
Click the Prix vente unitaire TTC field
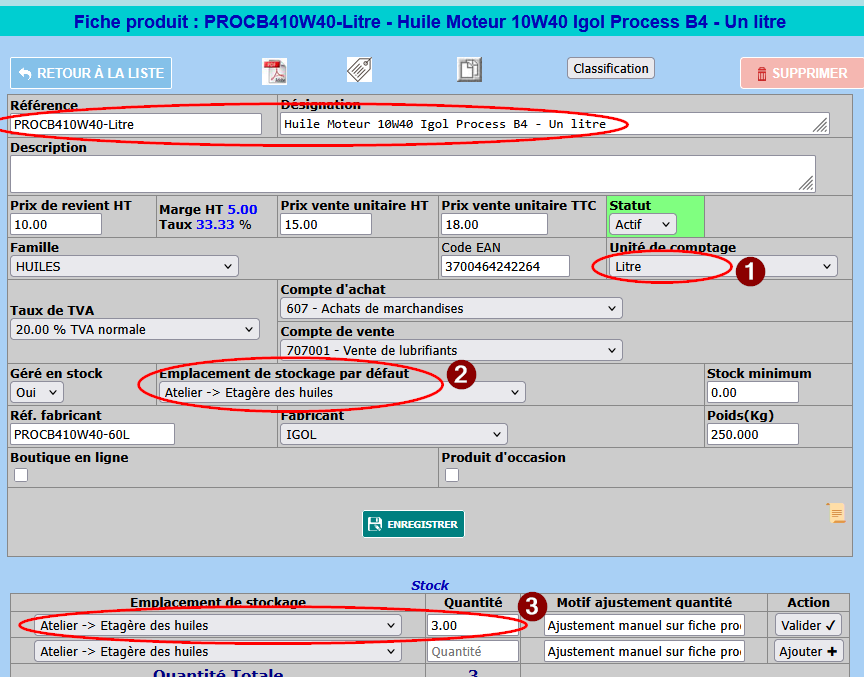click(494, 224)
